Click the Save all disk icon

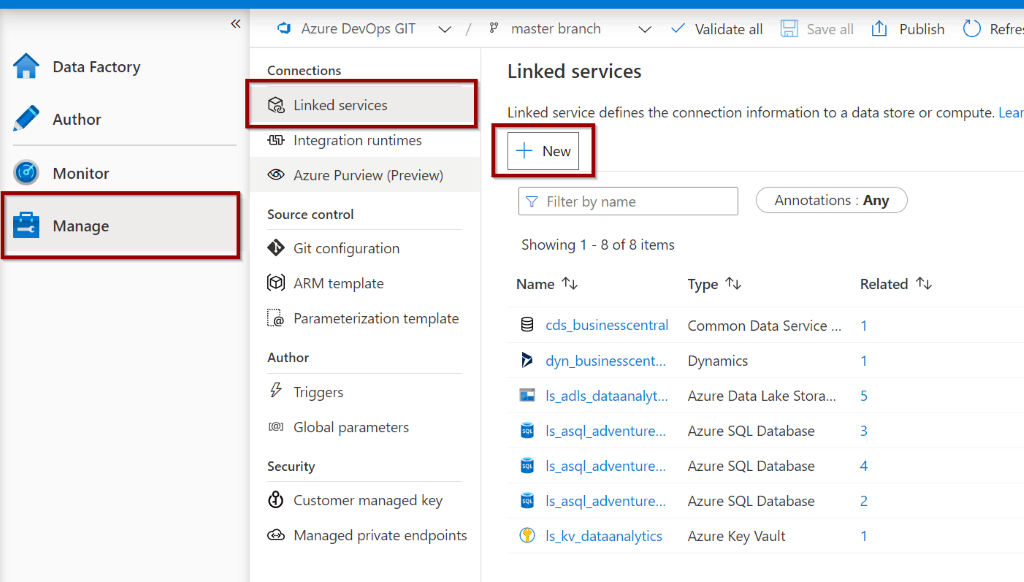click(x=790, y=29)
